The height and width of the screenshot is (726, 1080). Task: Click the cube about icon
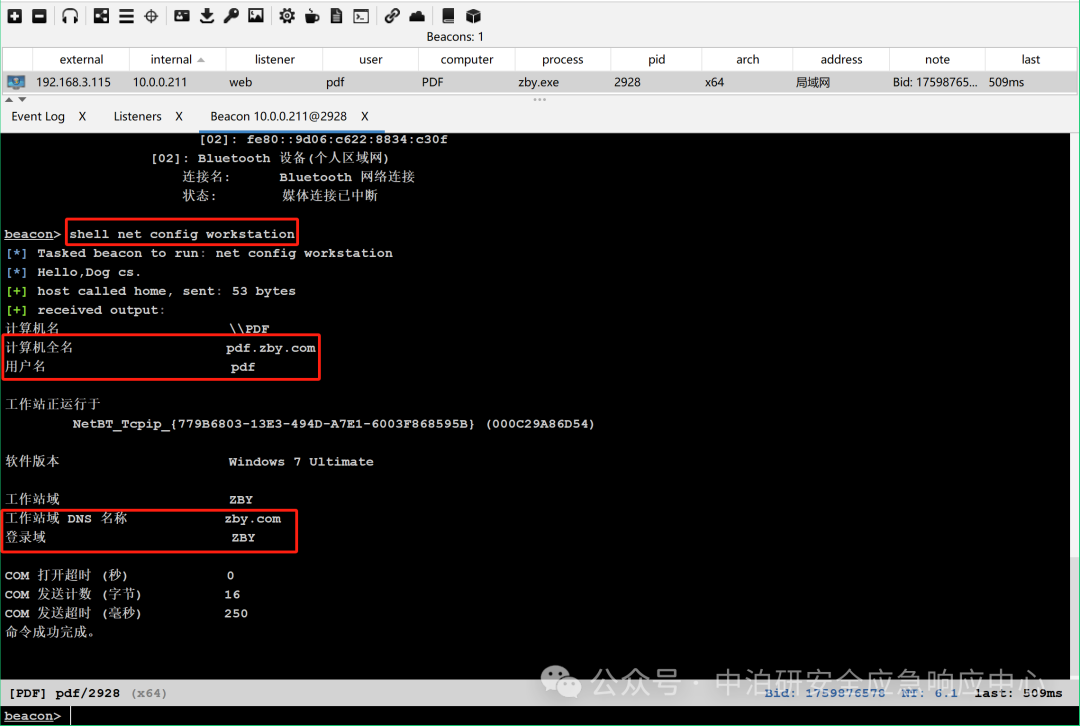[473, 15]
